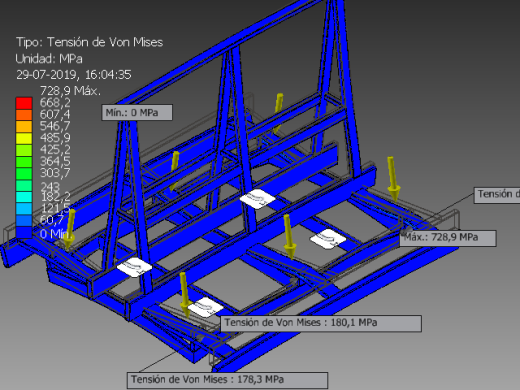Select the yellow load arrow beside the color legend
The height and width of the screenshot is (390, 520).
tap(69, 229)
